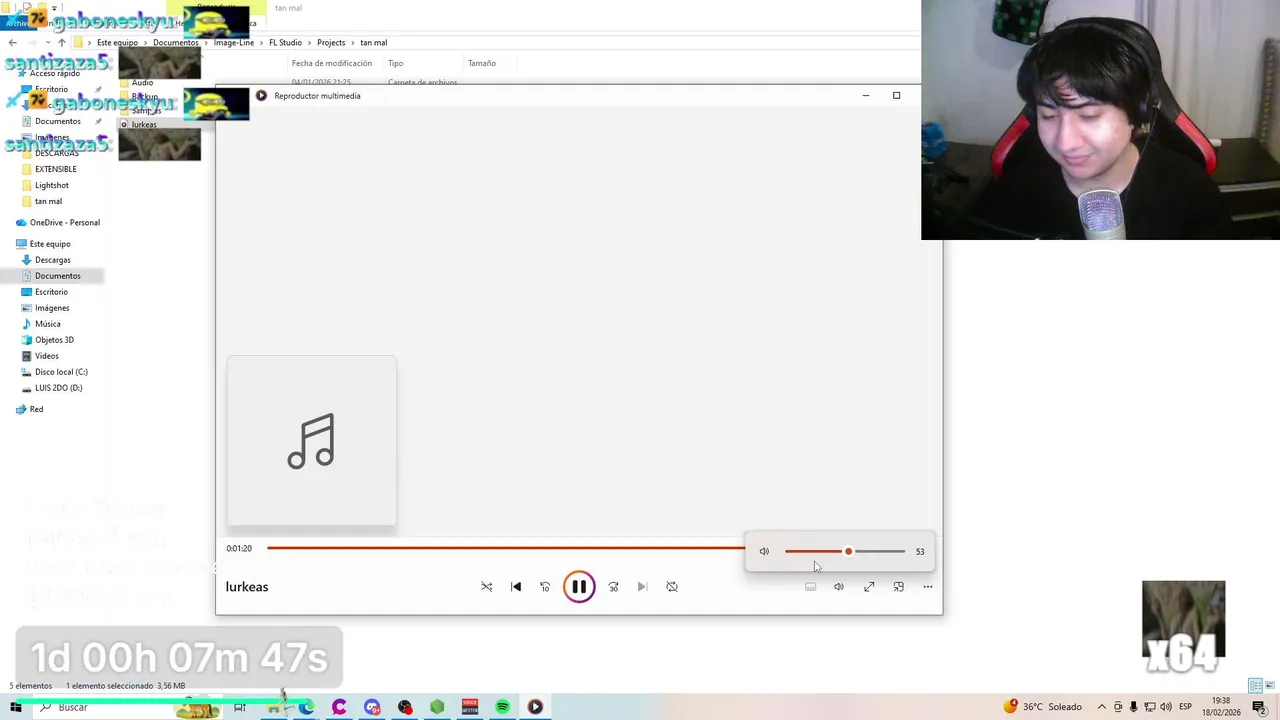The height and width of the screenshot is (720, 1280).
Task: Open Task View from the taskbar
Action: [240, 707]
